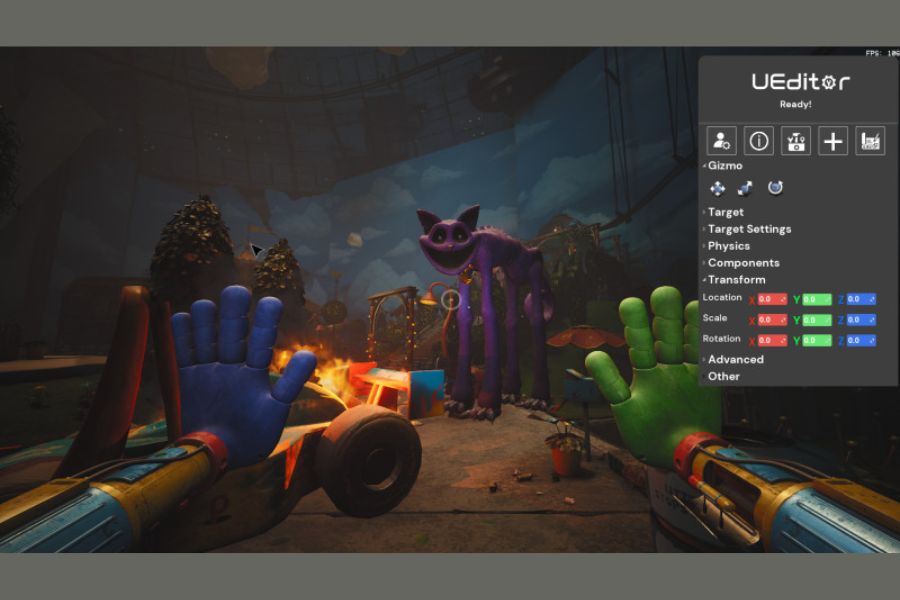The width and height of the screenshot is (900, 600).
Task: Select the rotate gizmo tool
Action: (775, 188)
